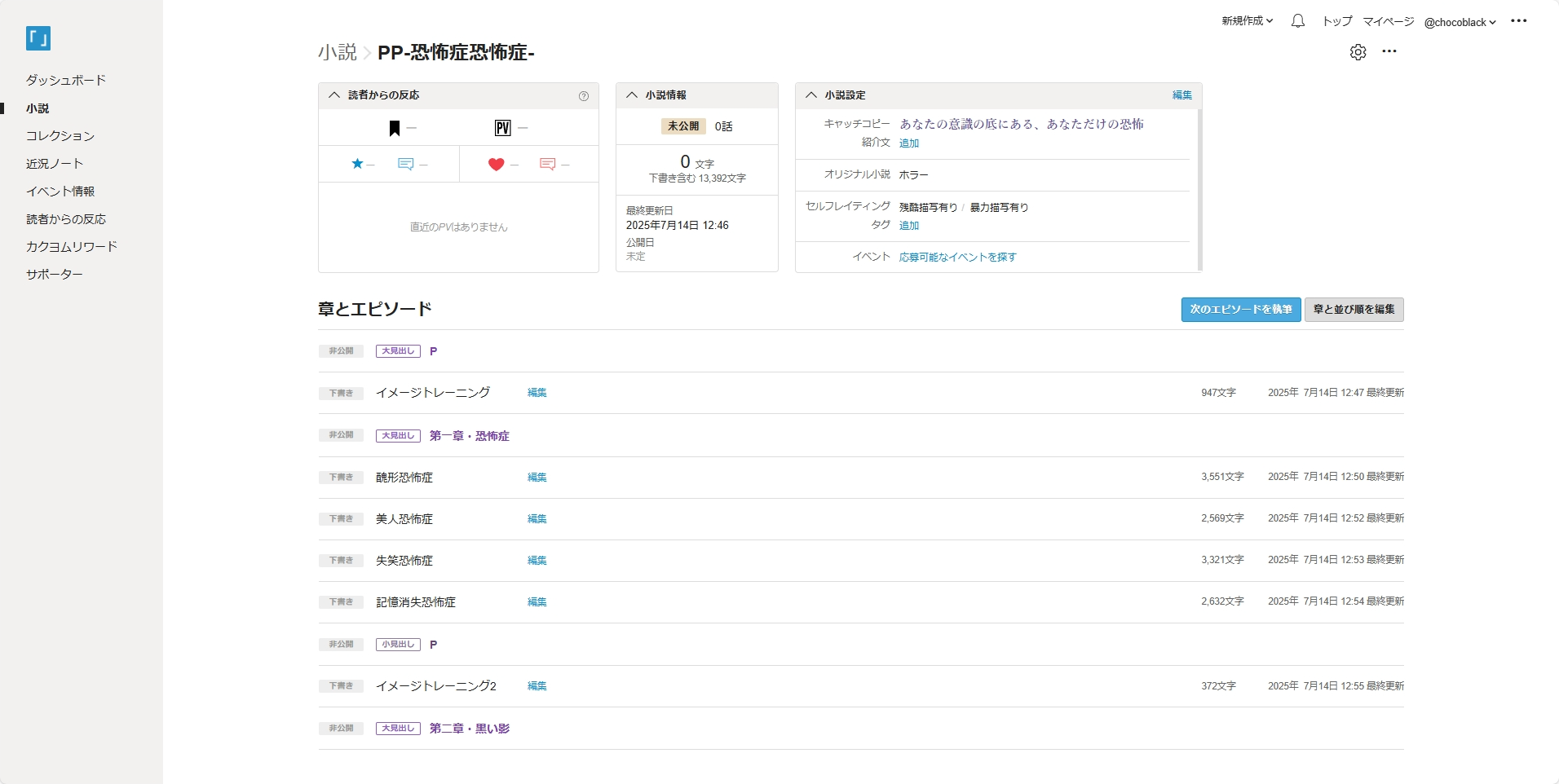Click the blue star rating icon
The width and height of the screenshot is (1559, 784).
[x=357, y=164]
